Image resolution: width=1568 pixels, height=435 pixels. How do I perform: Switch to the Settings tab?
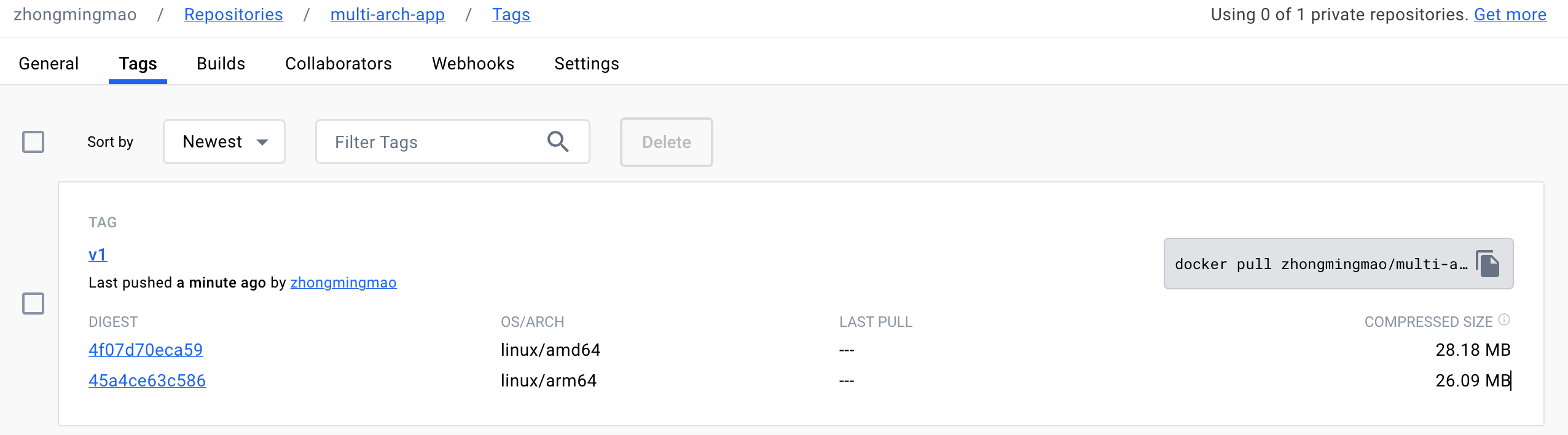[586, 64]
